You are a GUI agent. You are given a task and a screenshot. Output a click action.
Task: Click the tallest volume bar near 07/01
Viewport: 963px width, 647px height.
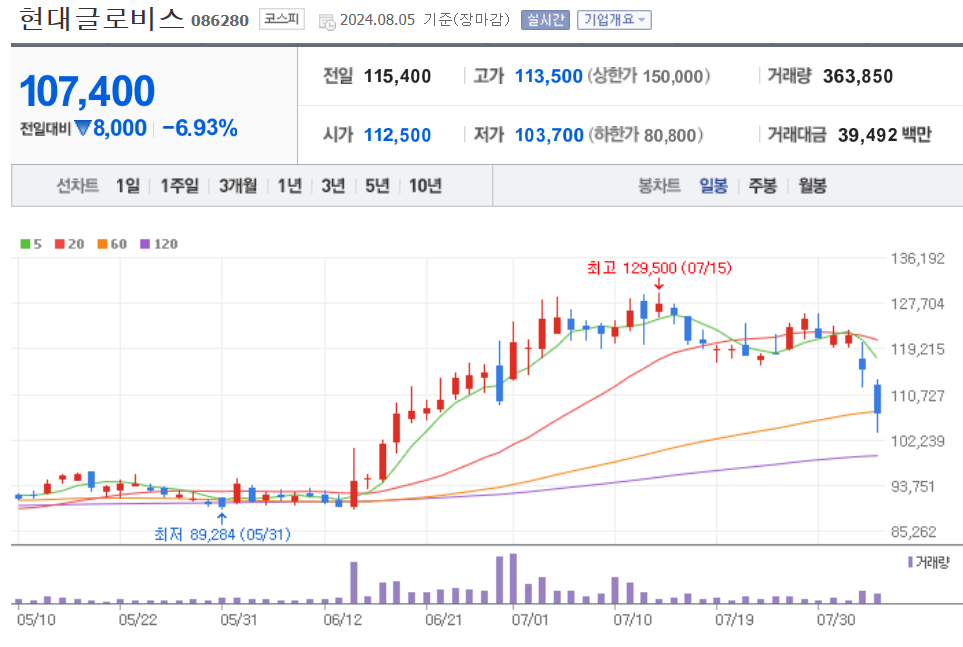pyautogui.click(x=513, y=579)
